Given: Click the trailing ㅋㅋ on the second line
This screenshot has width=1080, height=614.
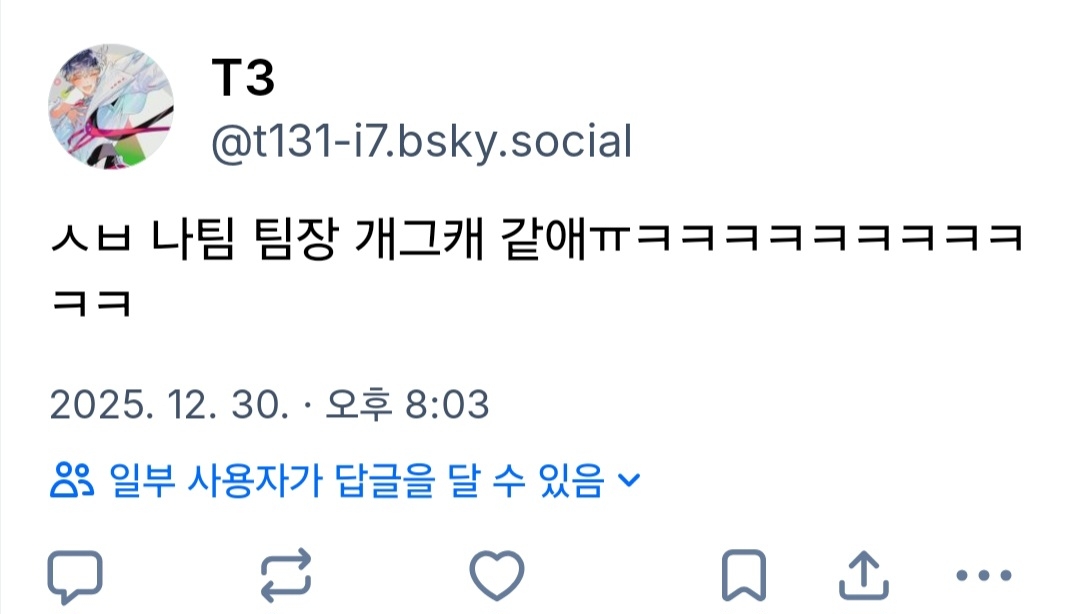Looking at the screenshot, I should (x=92, y=303).
